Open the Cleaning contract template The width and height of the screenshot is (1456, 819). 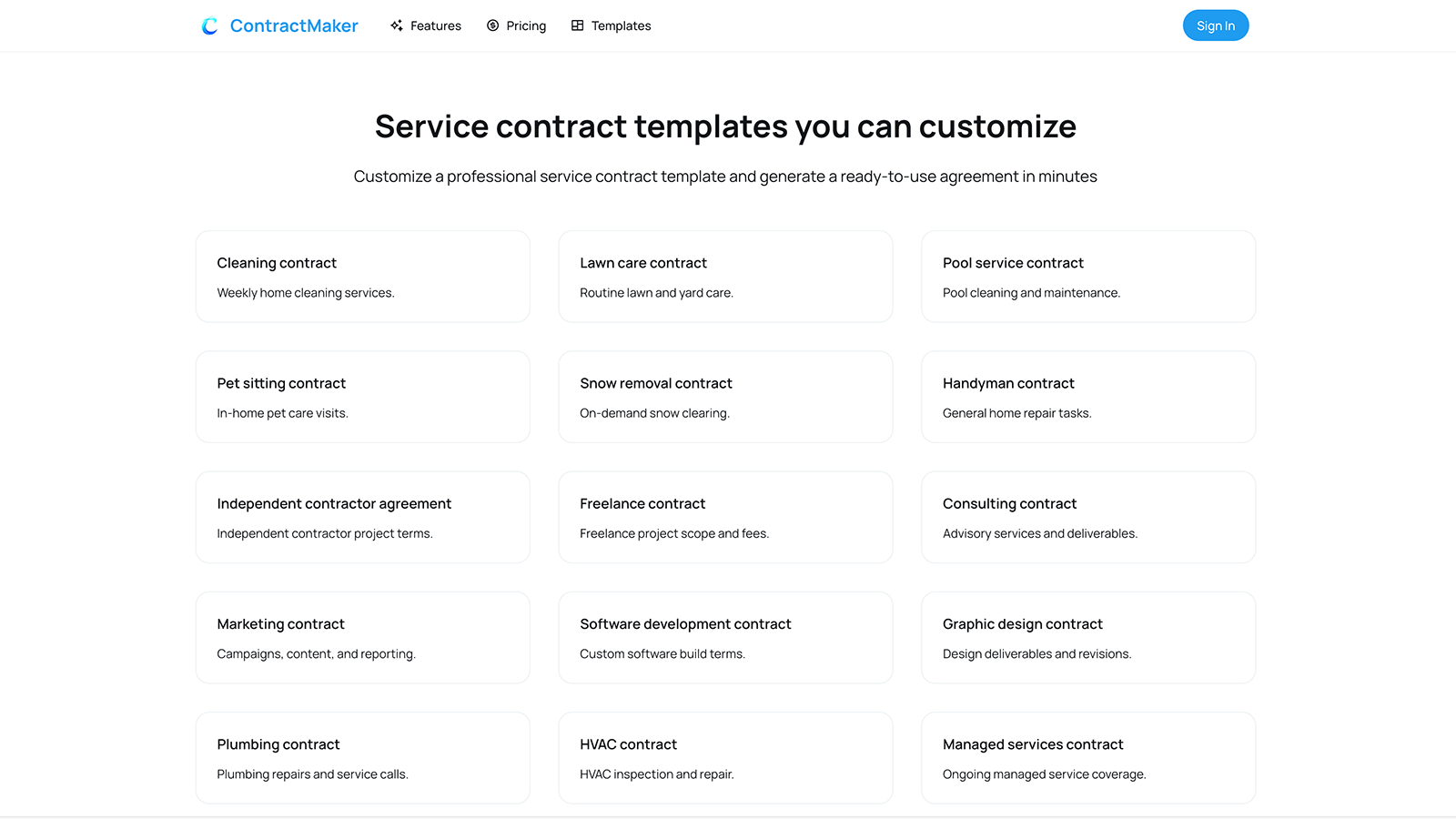(362, 276)
